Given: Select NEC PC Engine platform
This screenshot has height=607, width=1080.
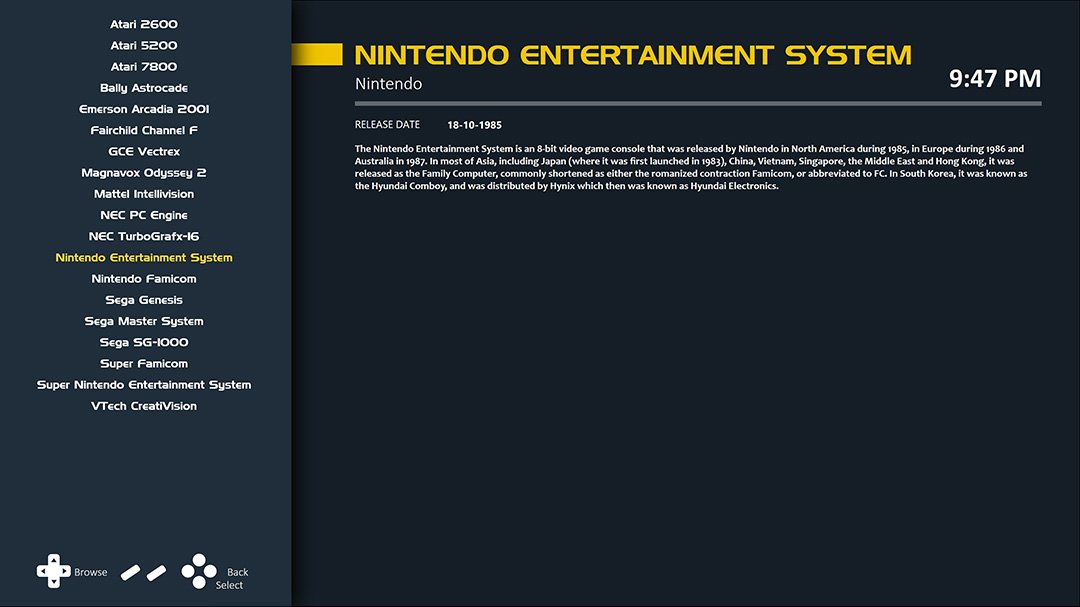Looking at the screenshot, I should point(144,215).
